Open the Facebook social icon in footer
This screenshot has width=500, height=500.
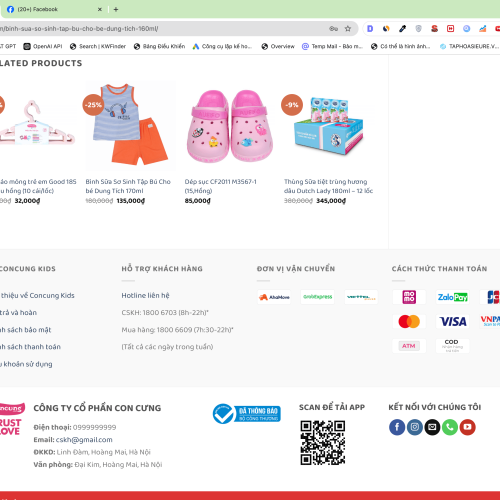(397, 427)
